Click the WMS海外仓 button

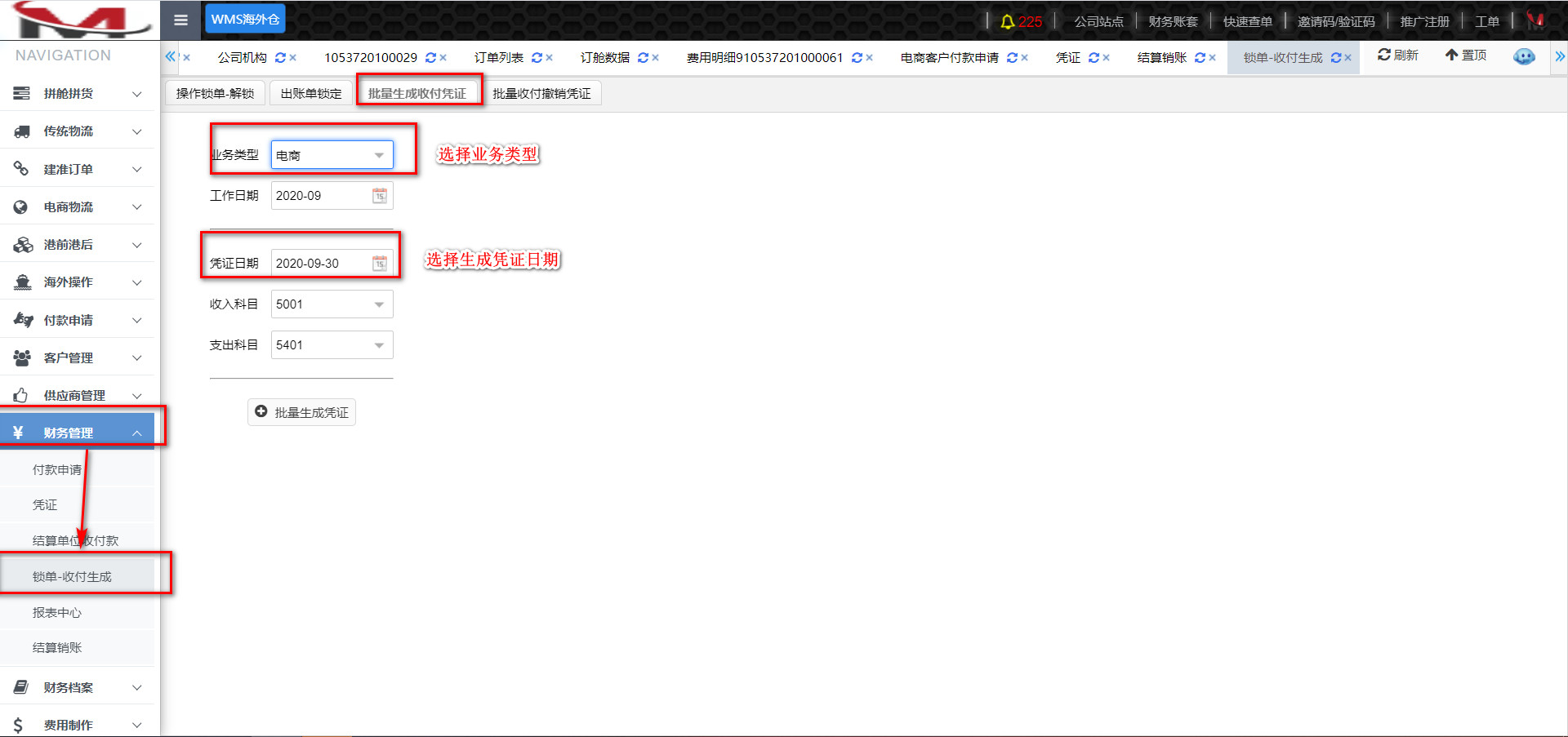pyautogui.click(x=245, y=19)
